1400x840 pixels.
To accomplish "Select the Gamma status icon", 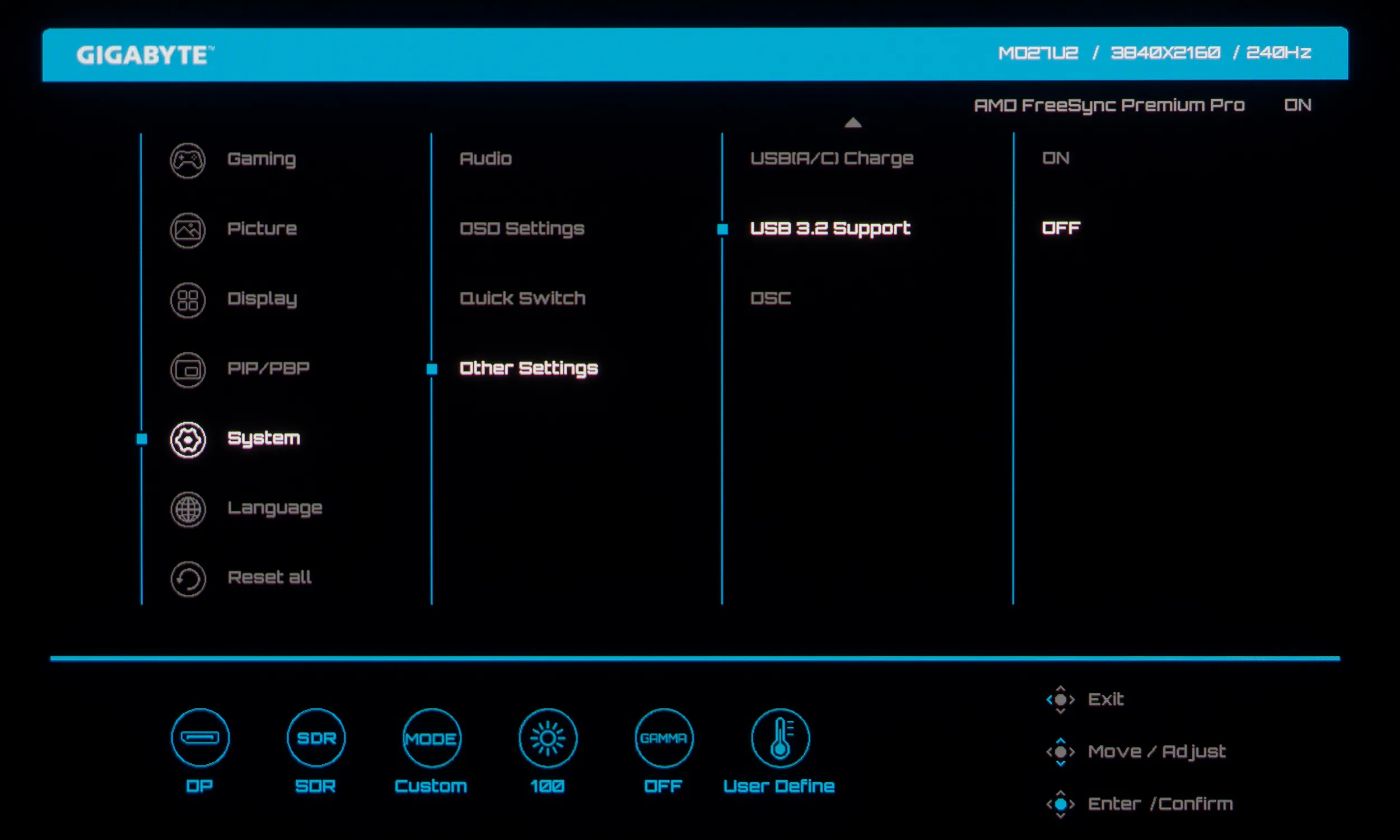I will 664,738.
